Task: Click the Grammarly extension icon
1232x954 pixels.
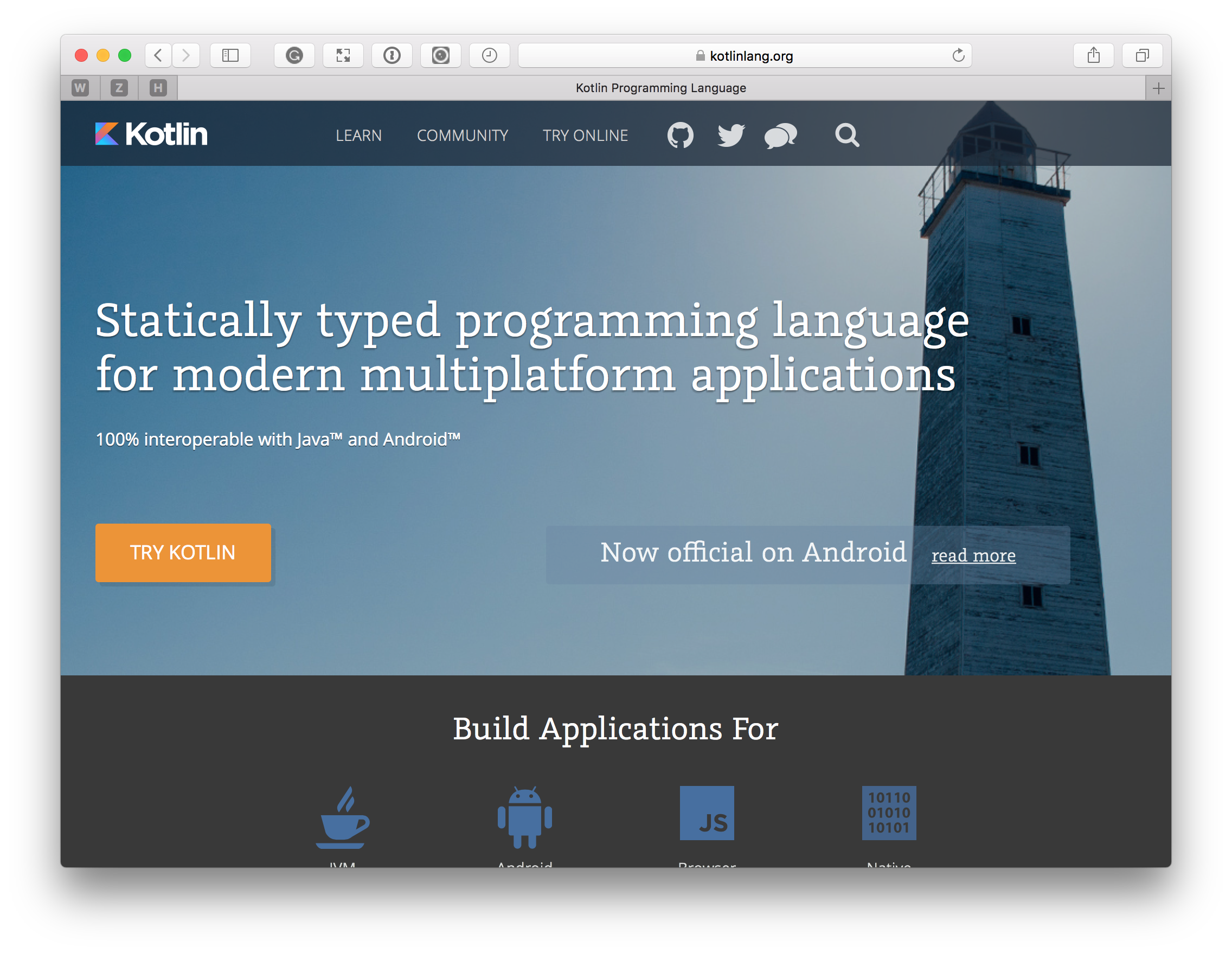Action: [x=294, y=55]
